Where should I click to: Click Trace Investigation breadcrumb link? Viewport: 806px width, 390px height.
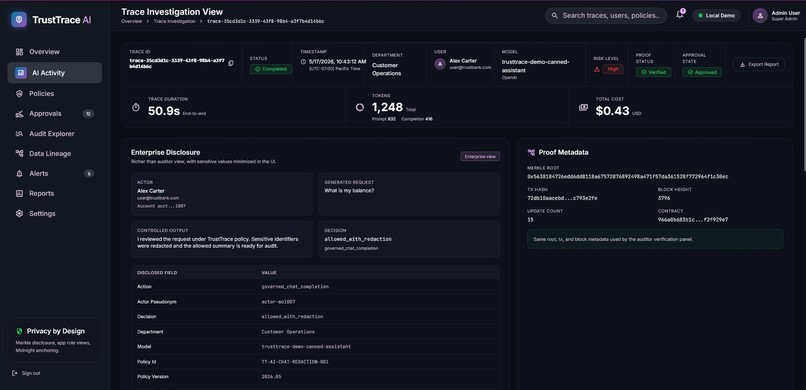(174, 22)
